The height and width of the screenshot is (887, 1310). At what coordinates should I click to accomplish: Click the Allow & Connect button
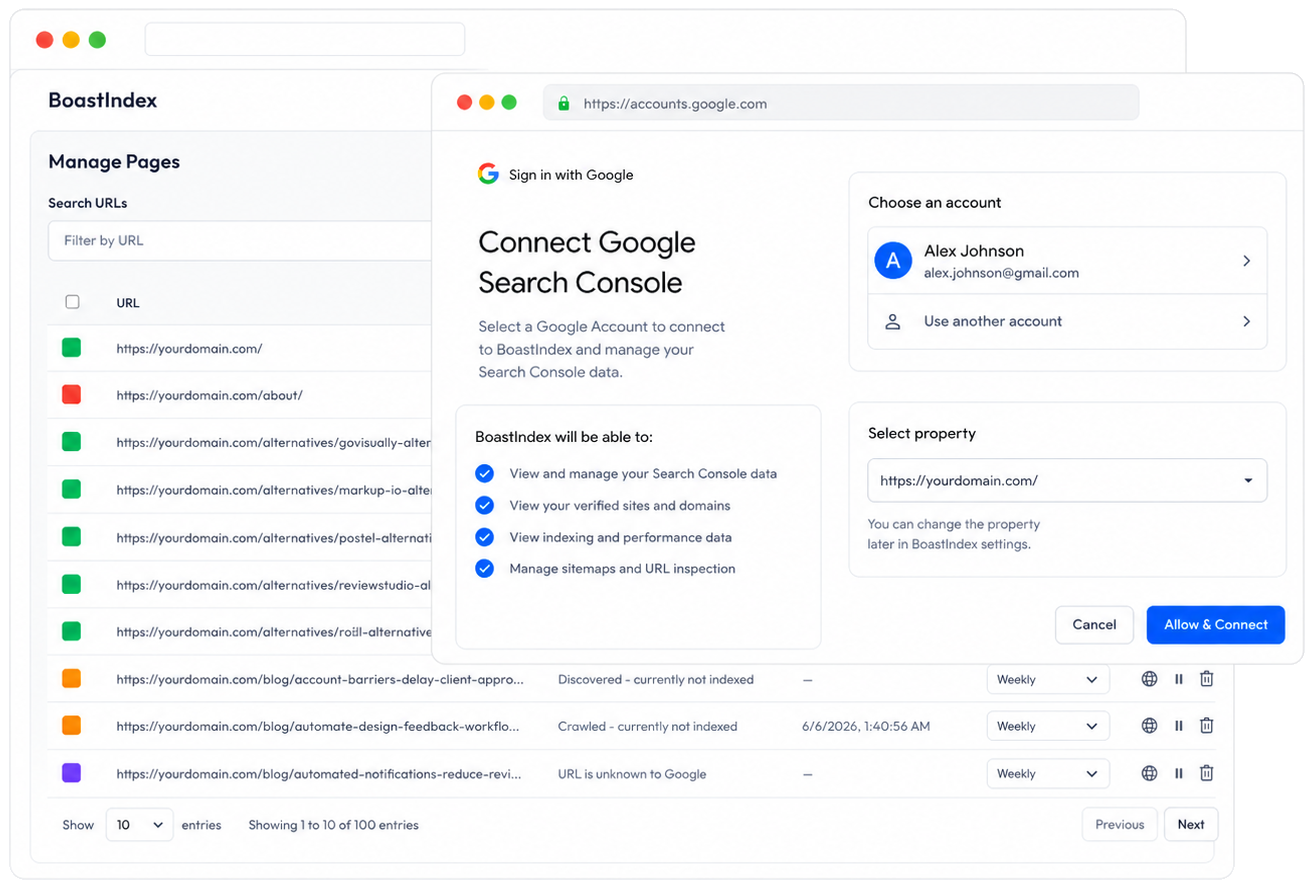point(1215,625)
